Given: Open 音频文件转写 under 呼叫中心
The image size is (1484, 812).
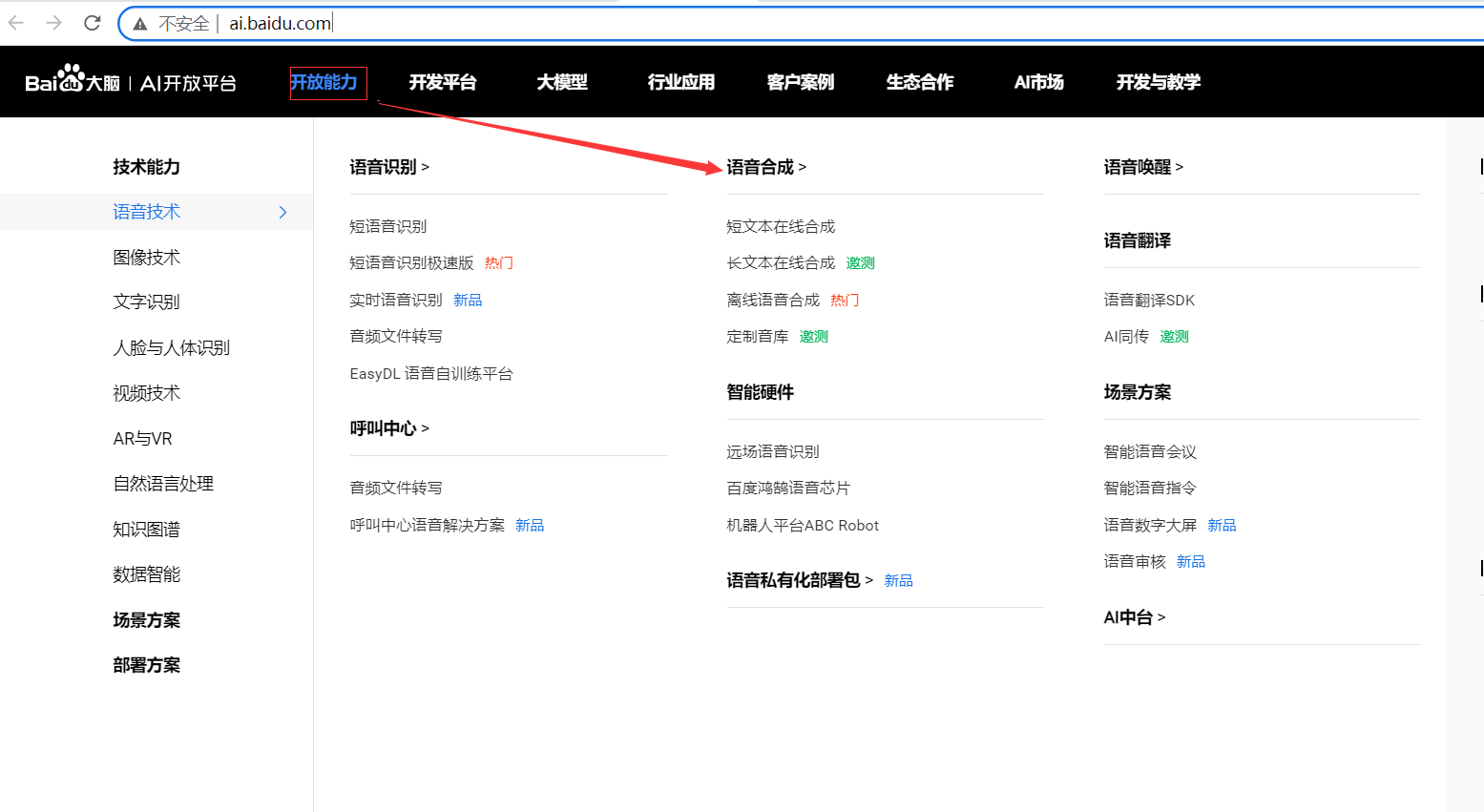Looking at the screenshot, I should 396,488.
